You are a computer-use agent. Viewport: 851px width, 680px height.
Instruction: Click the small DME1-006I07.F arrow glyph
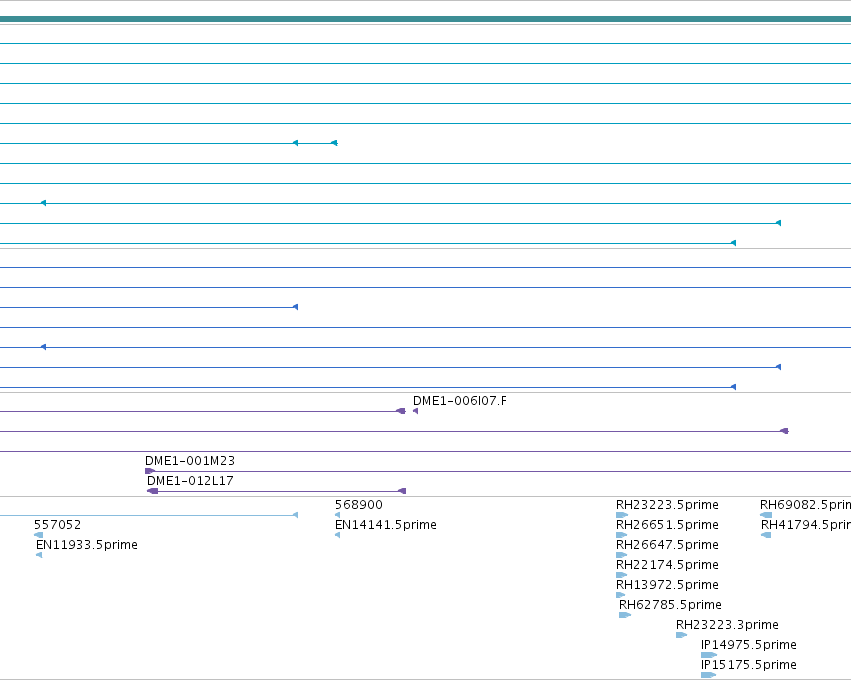pos(416,411)
